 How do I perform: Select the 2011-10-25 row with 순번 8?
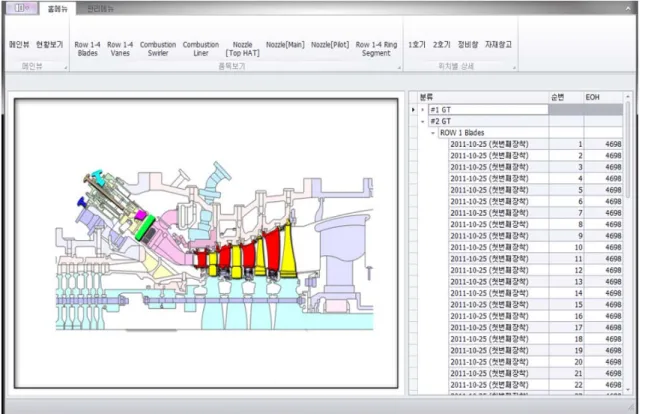coord(536,225)
